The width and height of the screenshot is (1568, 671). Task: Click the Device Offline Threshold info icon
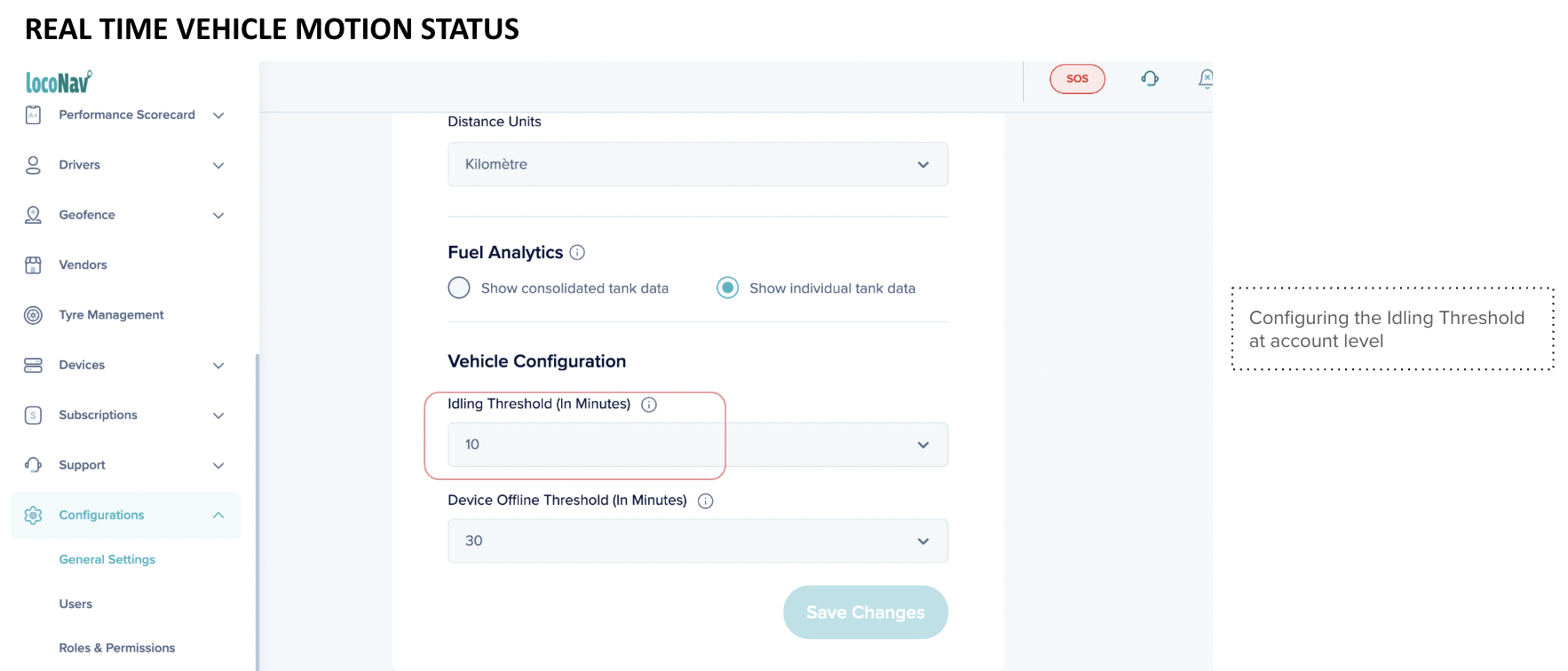pyautogui.click(x=706, y=501)
